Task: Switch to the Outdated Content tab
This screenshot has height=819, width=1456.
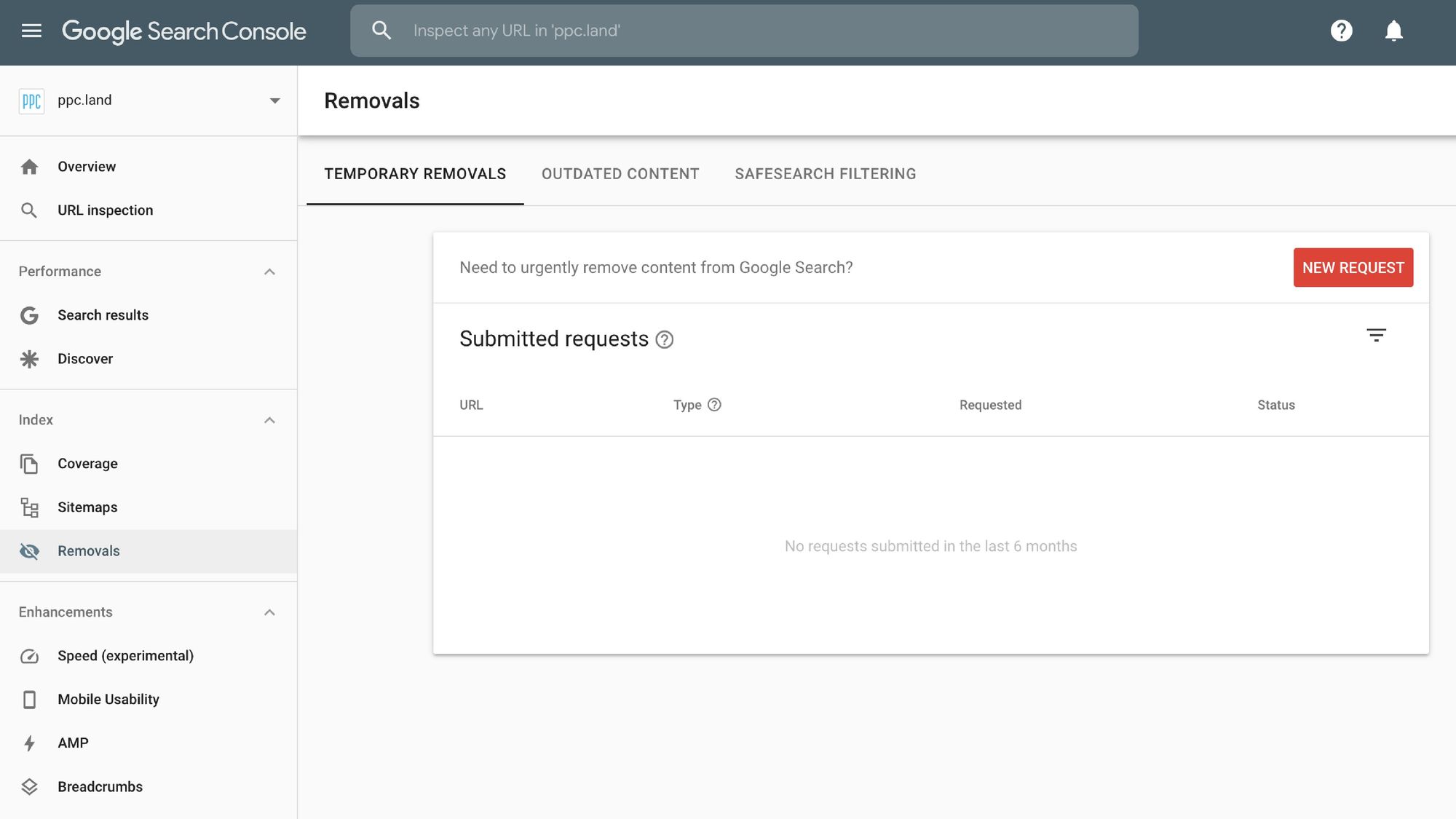Action: tap(620, 173)
